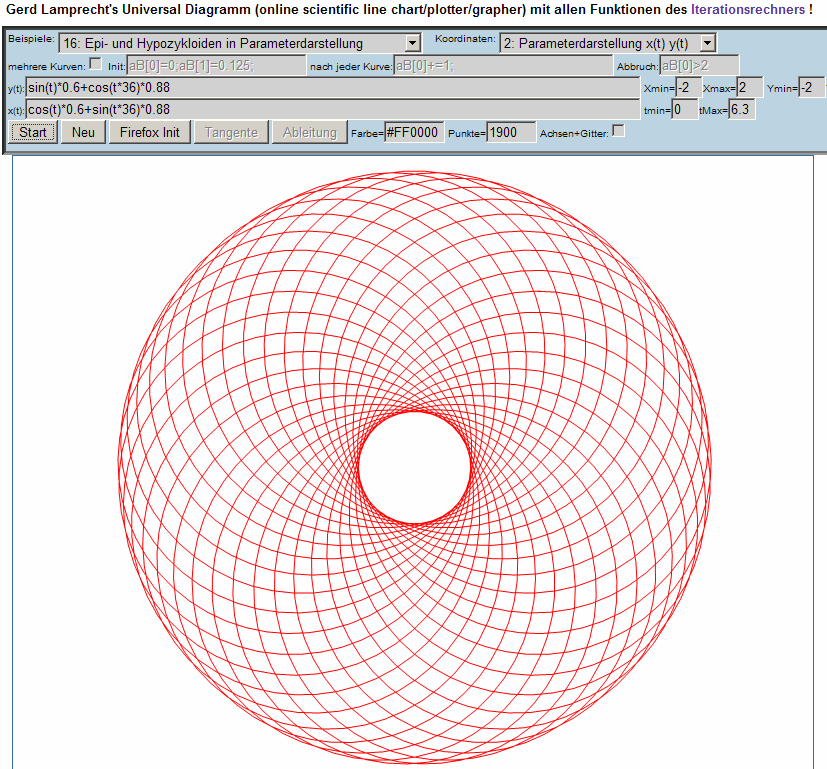827x769 pixels.
Task: Focus the Ymin value field
Action: point(812,88)
